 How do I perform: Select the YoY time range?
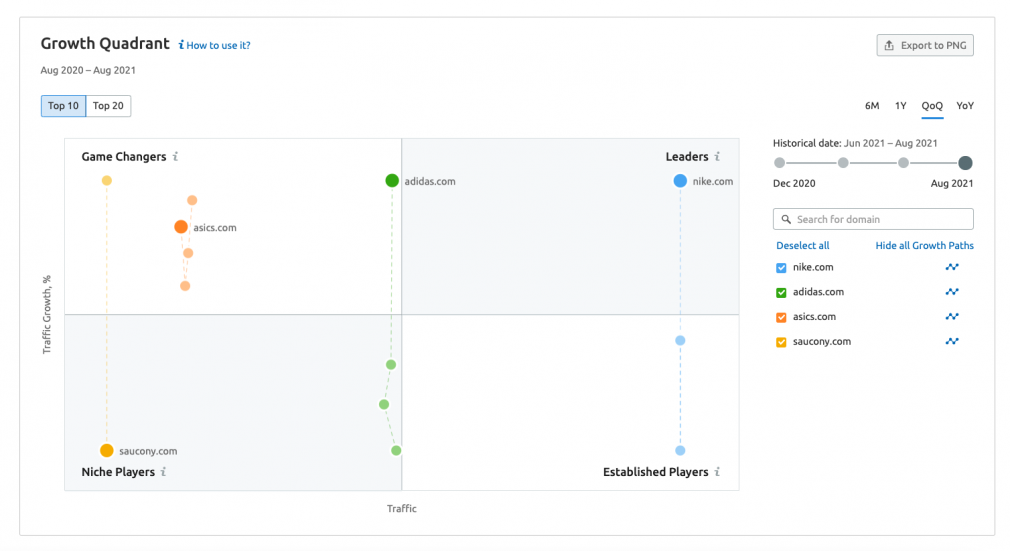click(964, 106)
